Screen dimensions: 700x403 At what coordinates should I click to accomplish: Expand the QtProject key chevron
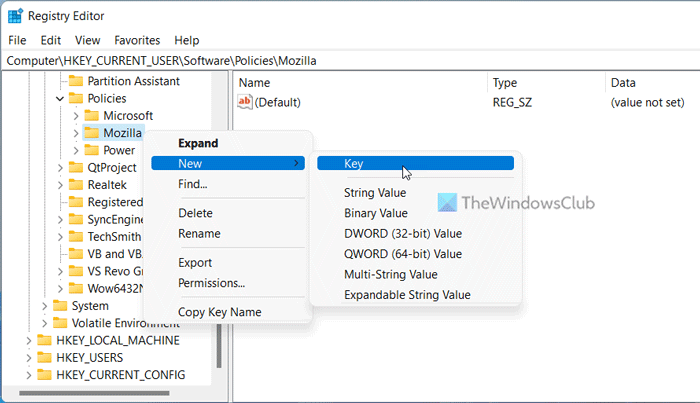click(x=60, y=167)
